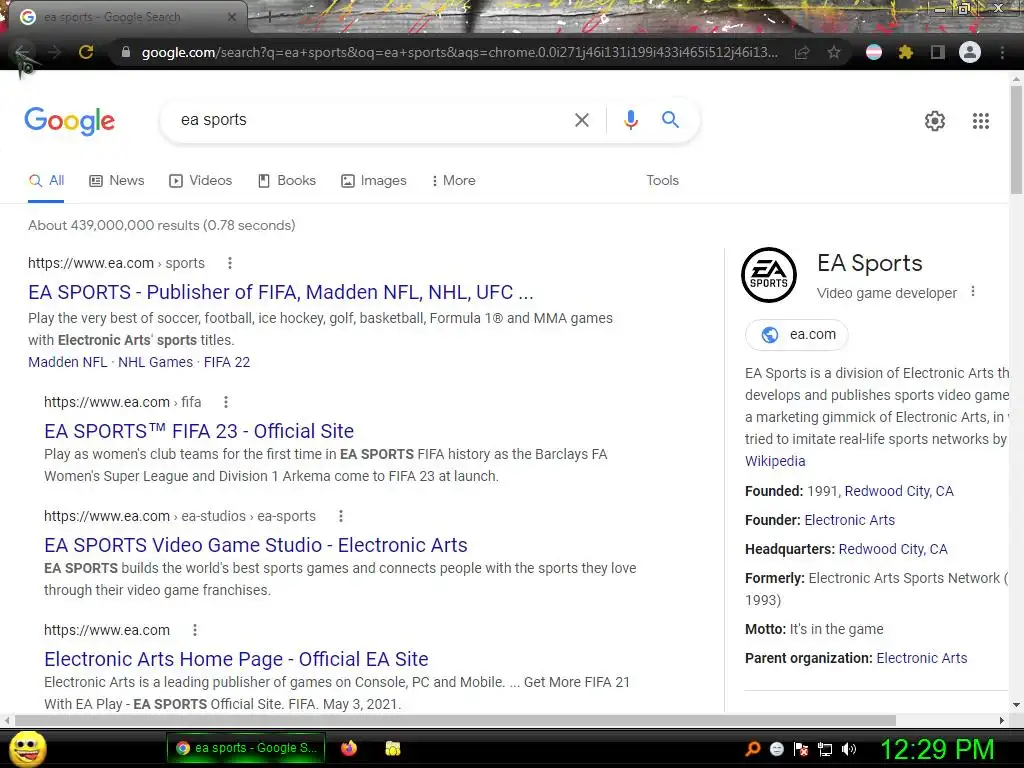
Task: Click the vertical scrollbar thumb
Action: (x=1016, y=139)
